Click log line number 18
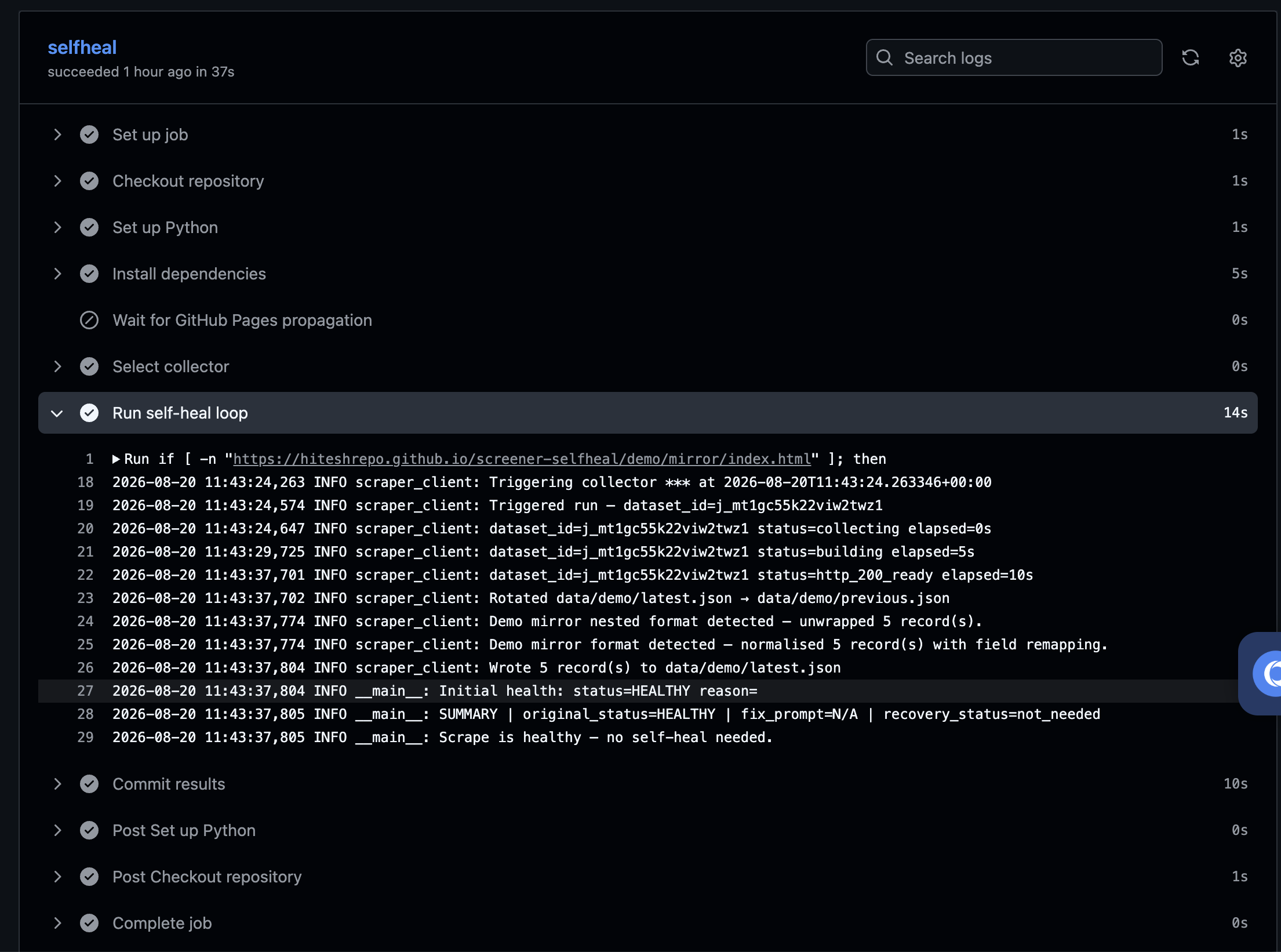Screen dimensions: 1281x952 (85, 482)
